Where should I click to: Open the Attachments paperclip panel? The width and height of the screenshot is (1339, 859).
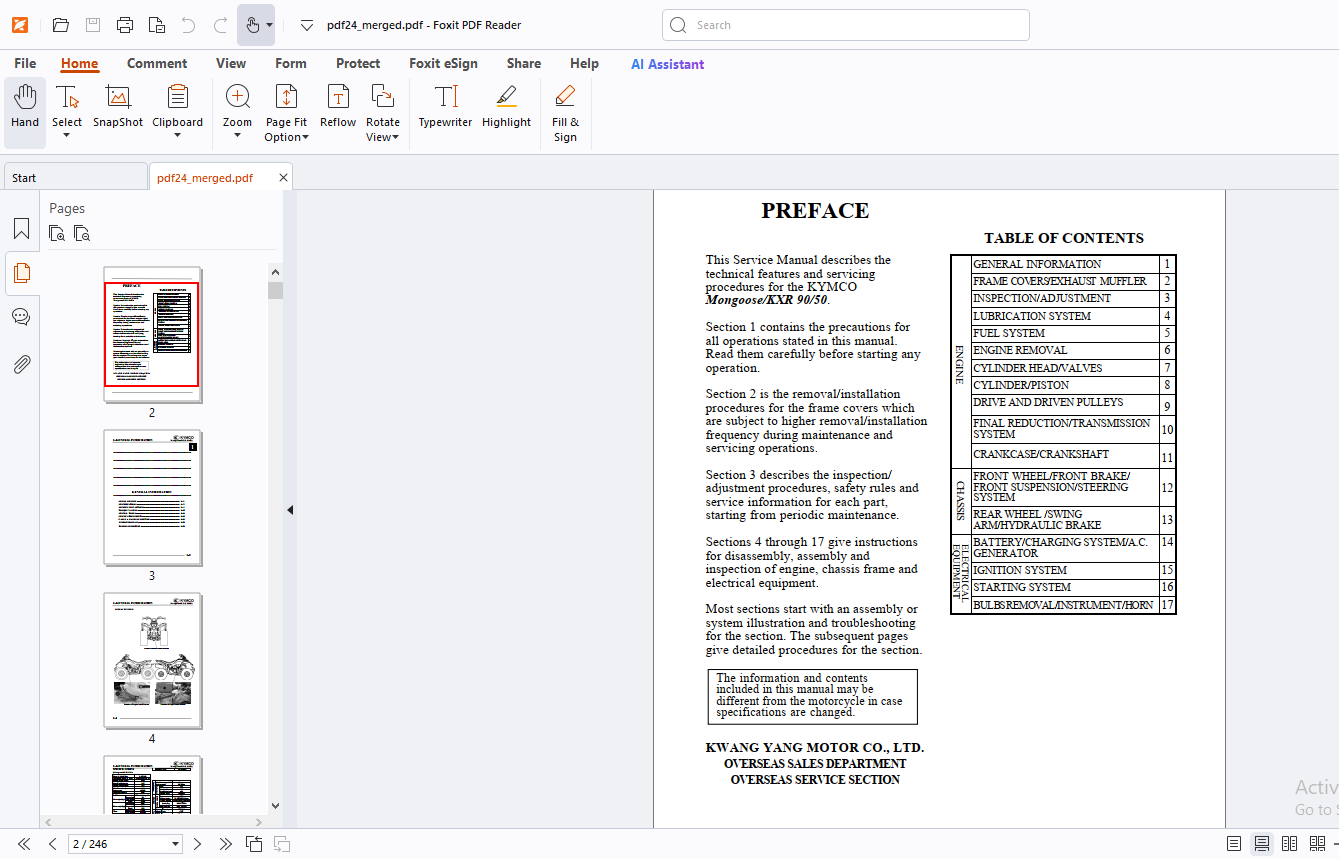tap(21, 364)
